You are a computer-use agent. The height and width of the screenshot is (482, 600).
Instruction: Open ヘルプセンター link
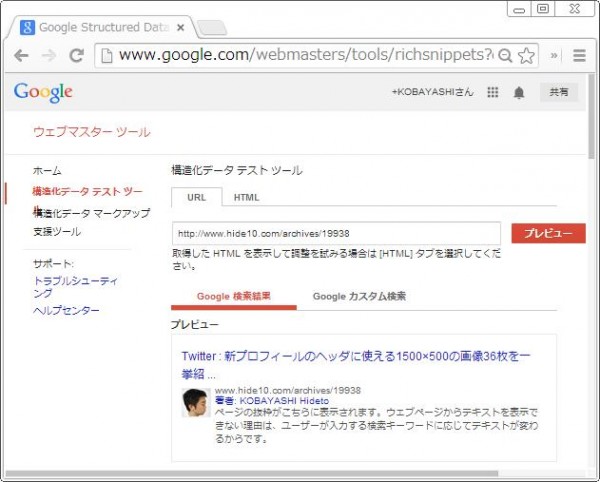click(x=66, y=310)
